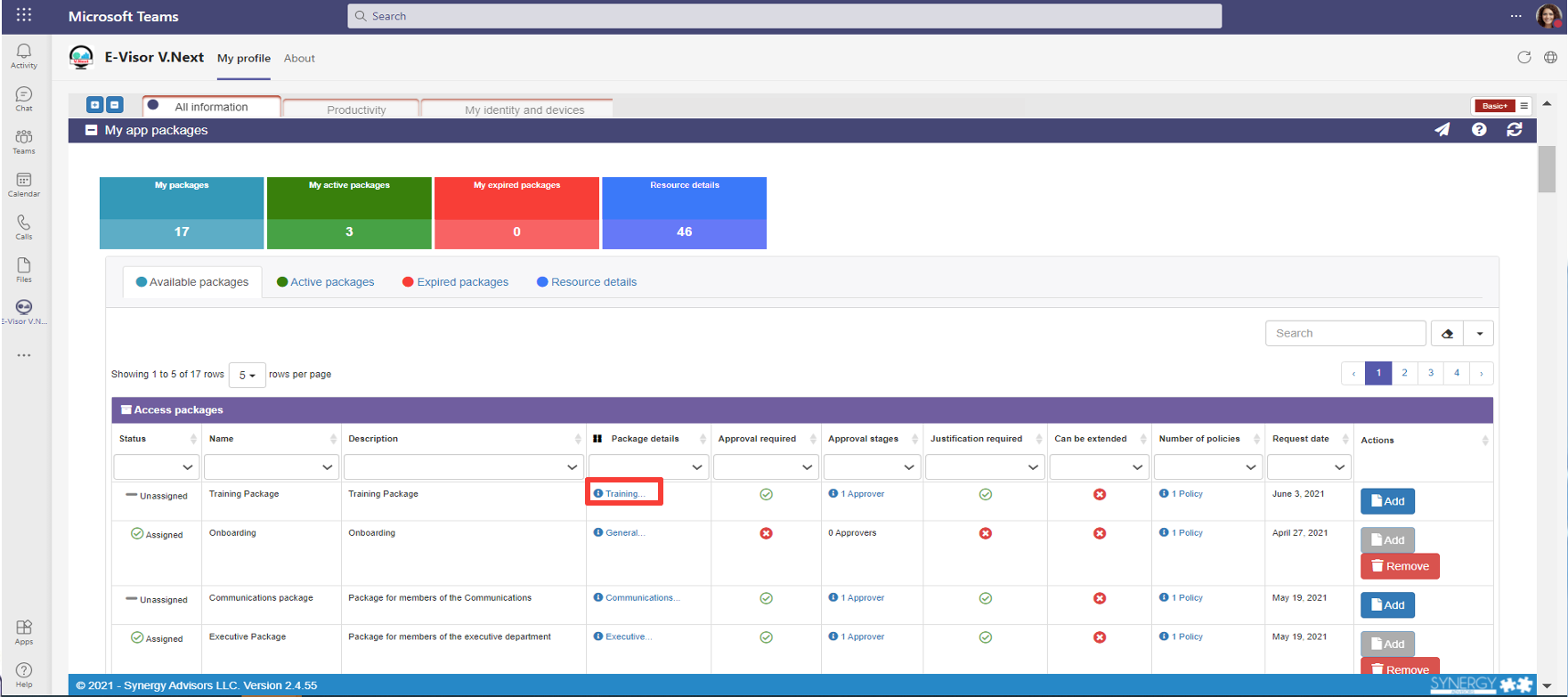This screenshot has height=697, width=1568.
Task: Click Add for the Training Package
Action: (x=1387, y=501)
